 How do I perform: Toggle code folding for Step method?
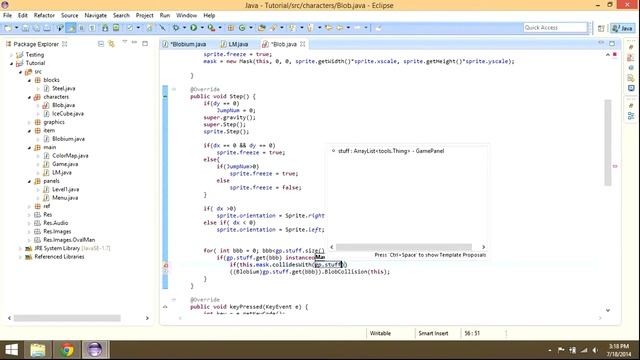(174, 89)
